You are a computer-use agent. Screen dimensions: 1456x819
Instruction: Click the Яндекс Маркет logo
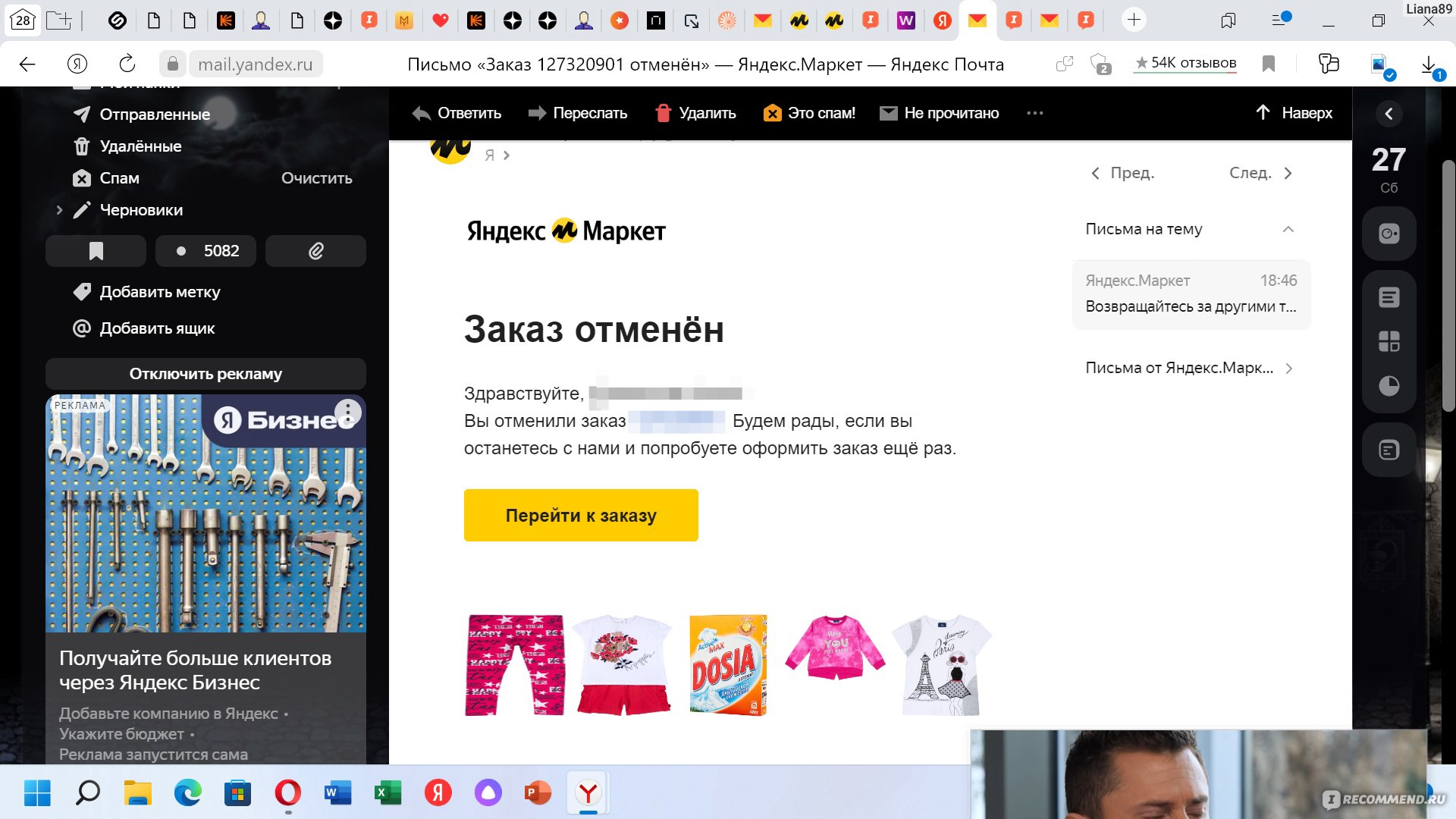[566, 231]
